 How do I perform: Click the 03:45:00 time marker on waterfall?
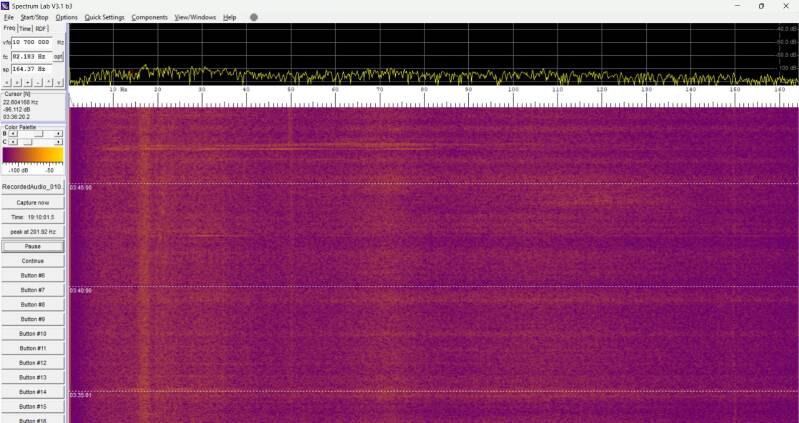(x=81, y=188)
